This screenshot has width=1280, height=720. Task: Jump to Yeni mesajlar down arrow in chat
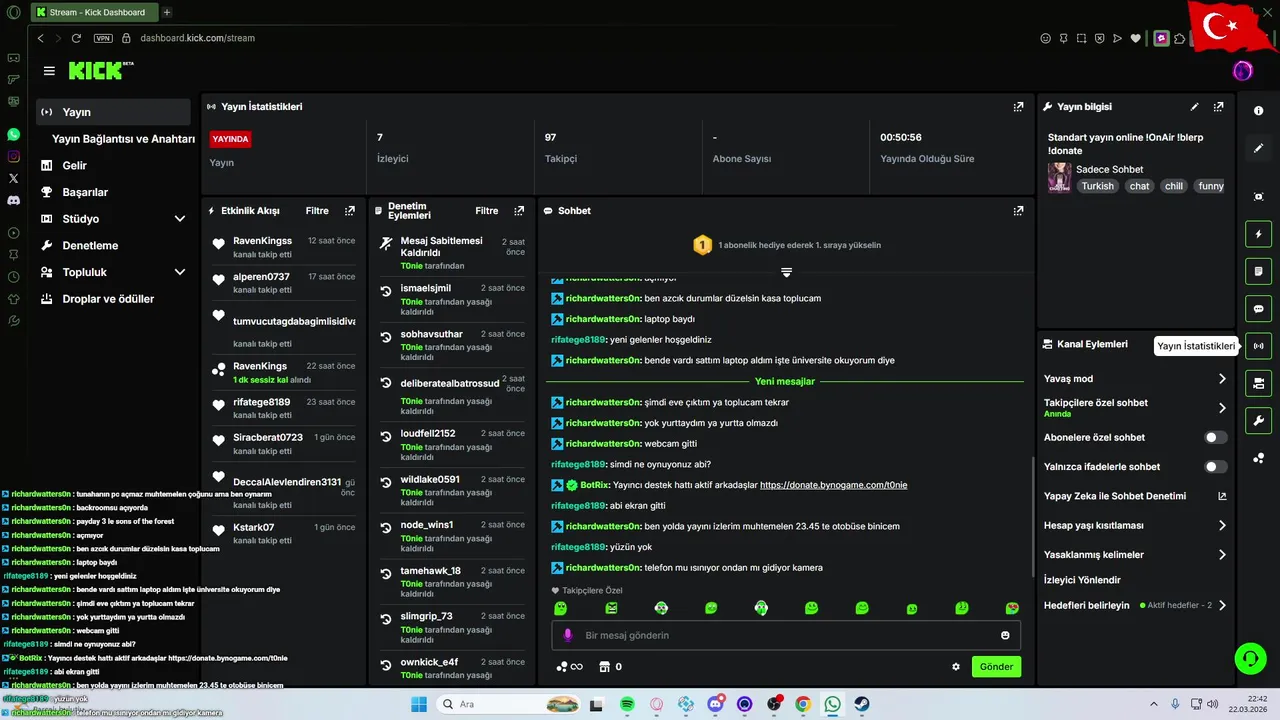(786, 272)
